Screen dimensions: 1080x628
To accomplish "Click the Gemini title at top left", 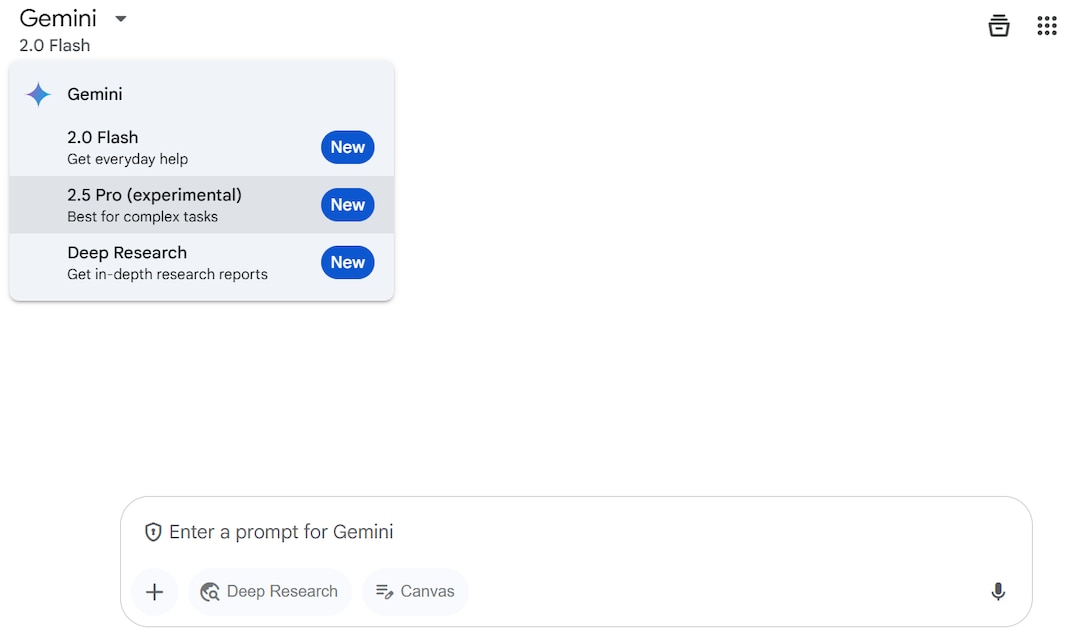I will tap(58, 19).
